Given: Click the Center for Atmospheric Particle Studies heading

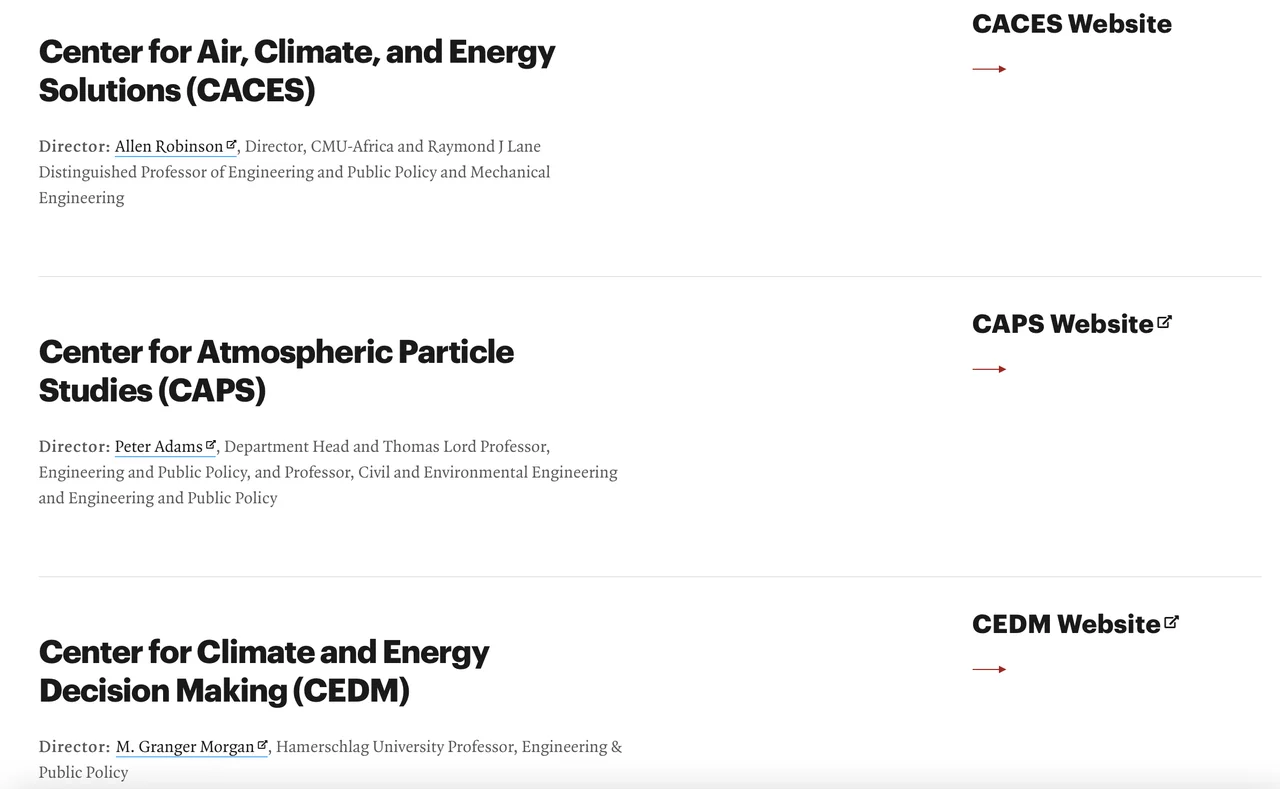Looking at the screenshot, I should [x=276, y=371].
